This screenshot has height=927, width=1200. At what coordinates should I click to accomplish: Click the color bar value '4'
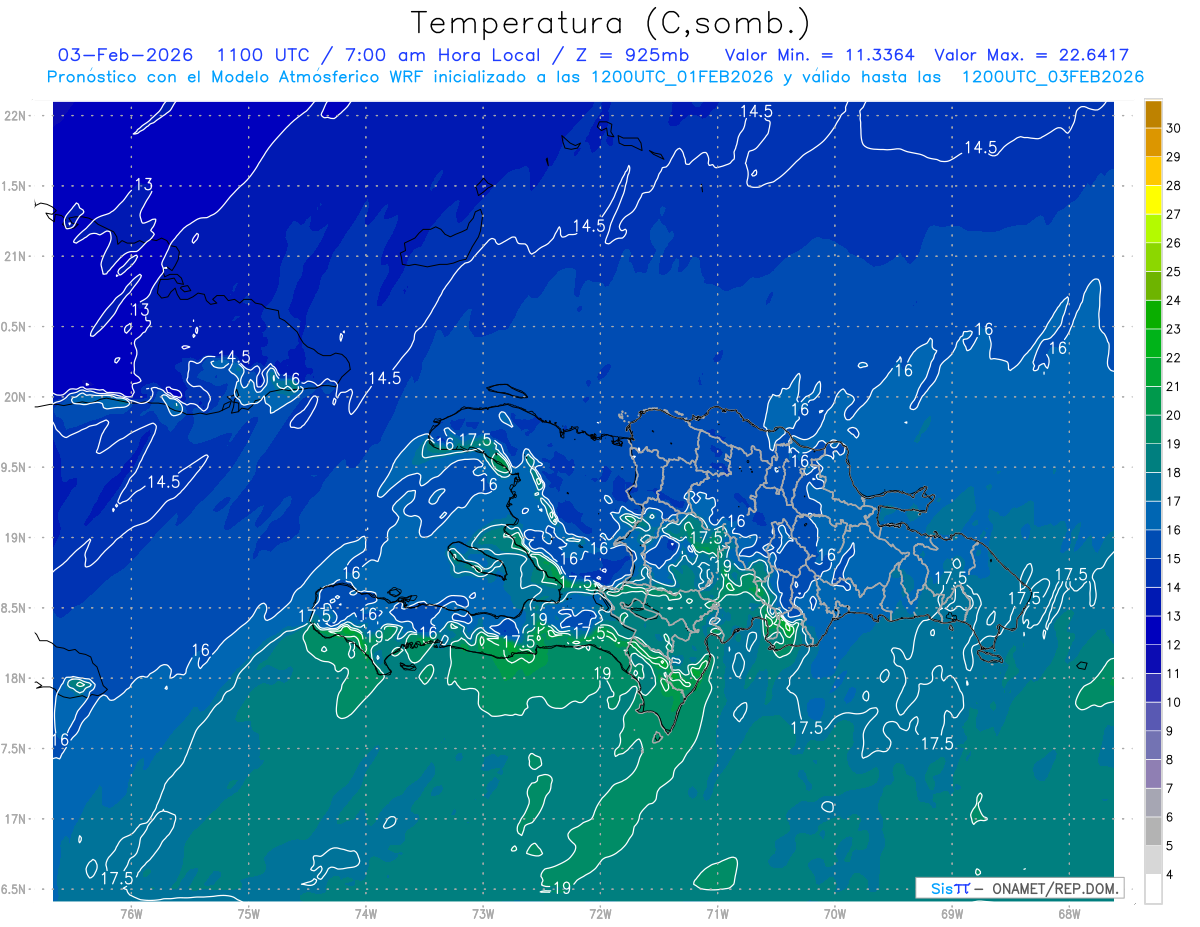click(1171, 875)
